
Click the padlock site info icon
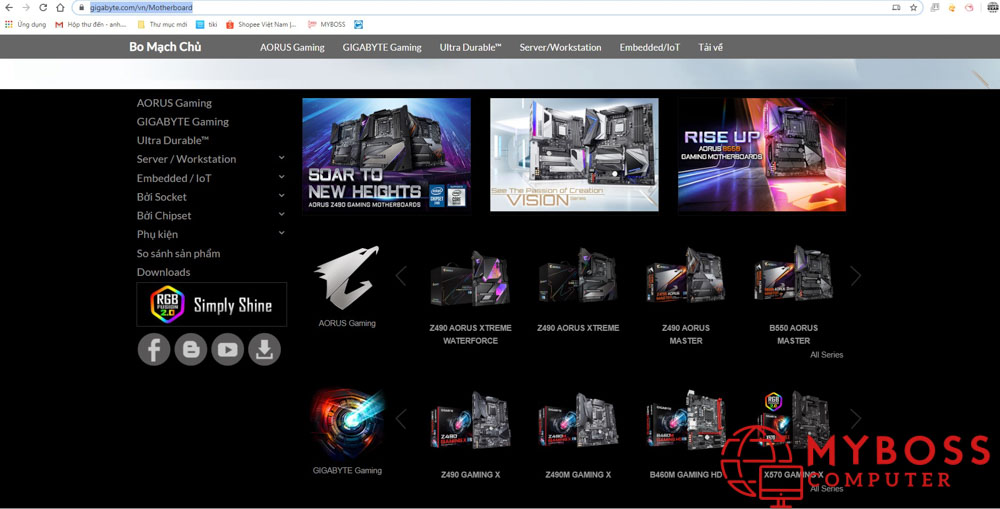point(81,8)
